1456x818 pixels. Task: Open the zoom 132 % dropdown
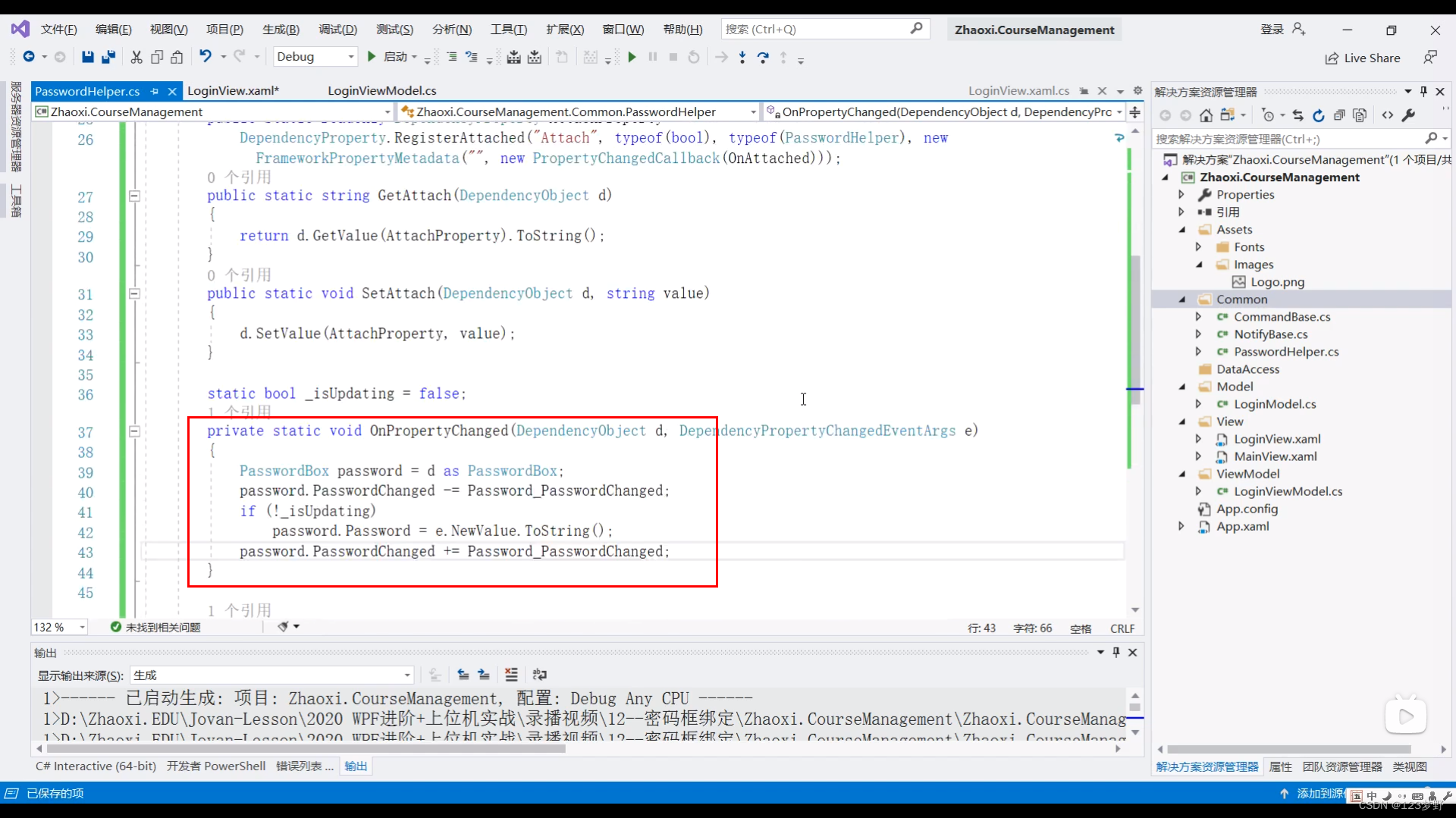[x=82, y=627]
